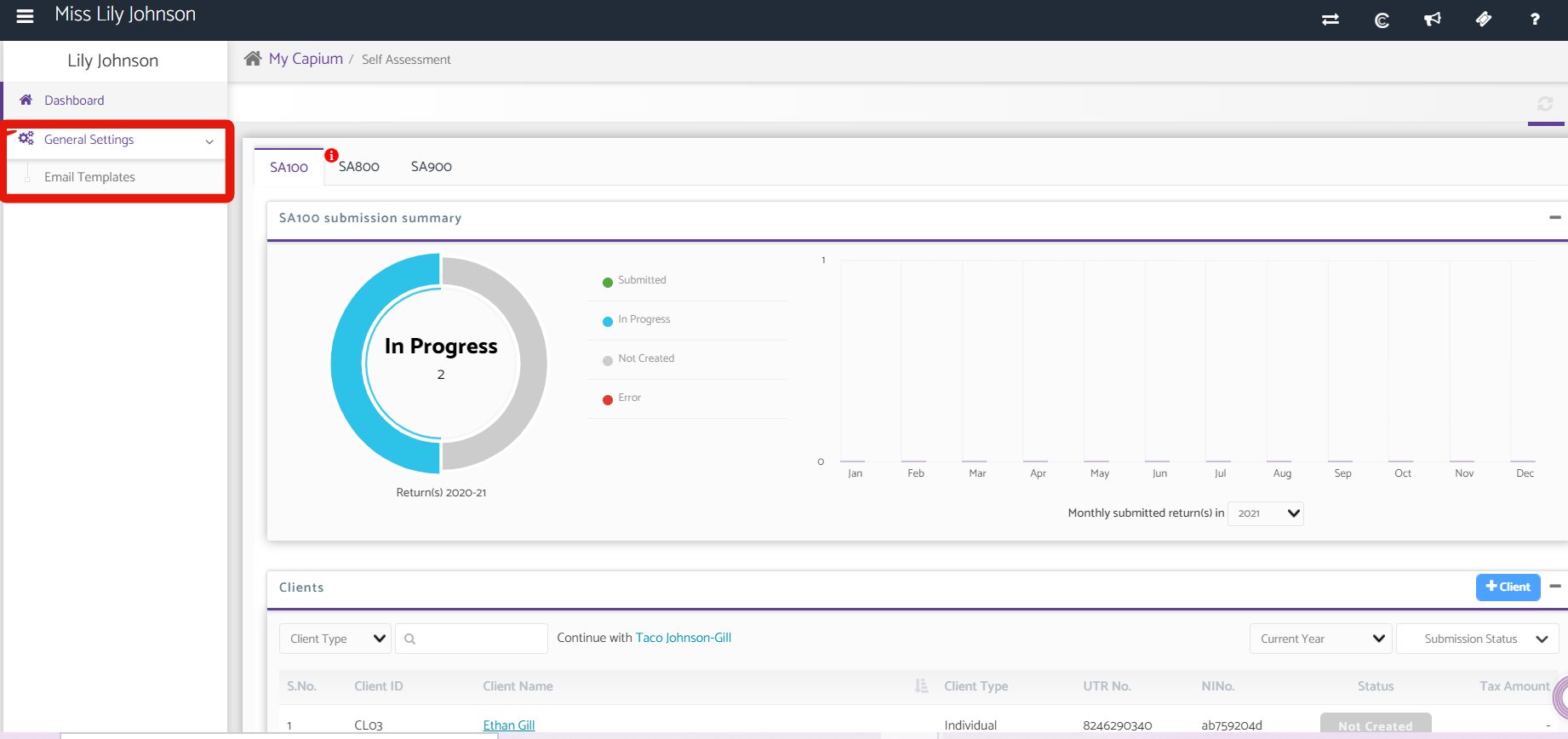Click the ticket tag icon in header
Image resolution: width=1568 pixels, height=739 pixels.
[1484, 19]
